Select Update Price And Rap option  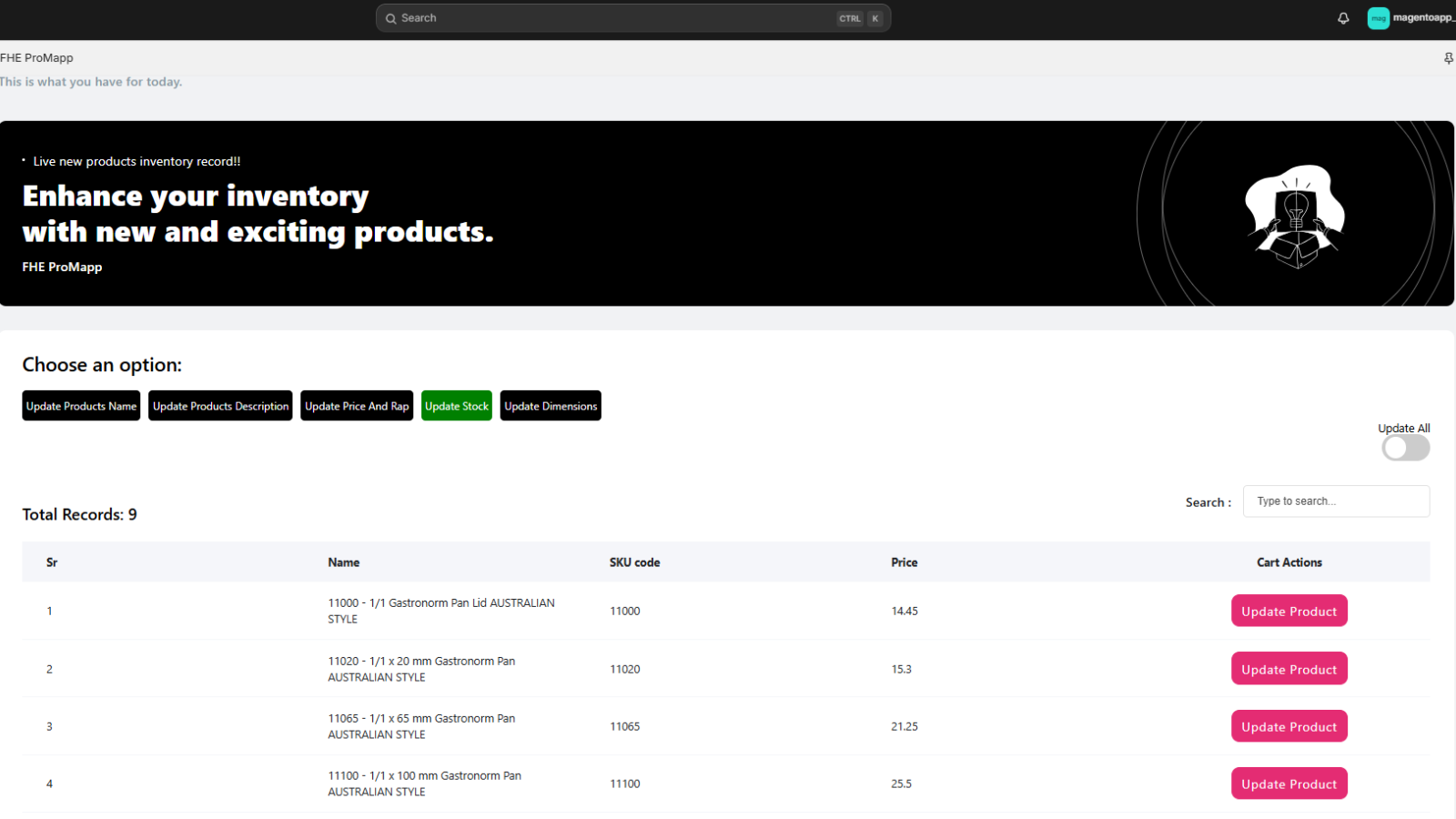pos(357,406)
